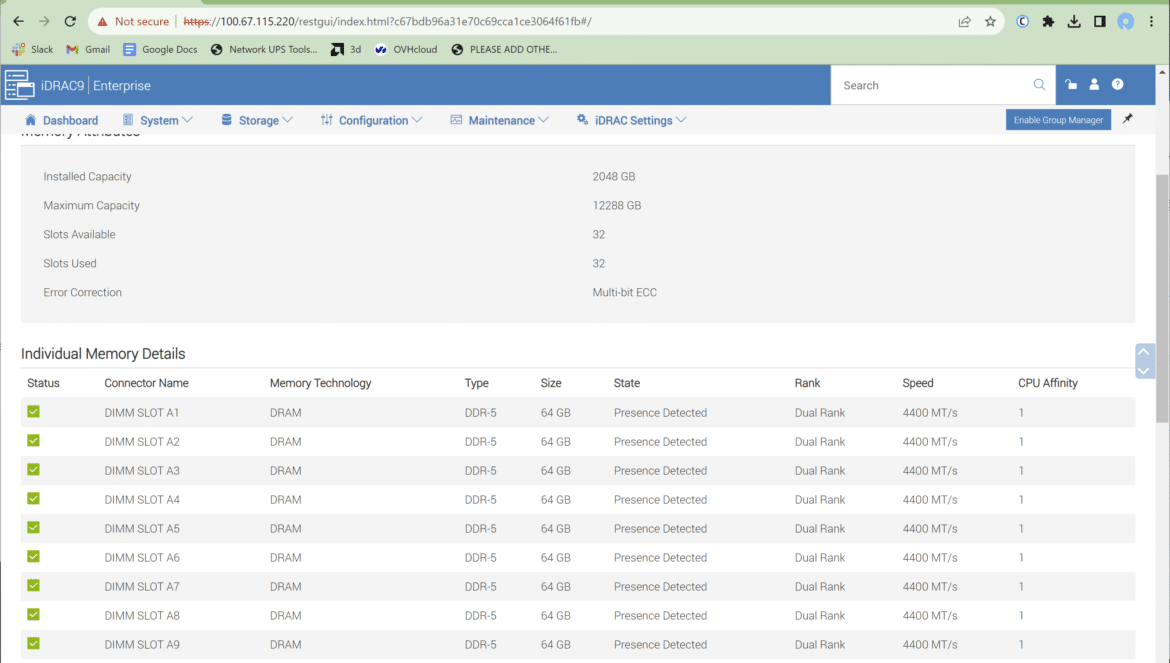The height and width of the screenshot is (663, 1170).
Task: Click the Installed Capacity value 2048 GB
Action: [614, 177]
